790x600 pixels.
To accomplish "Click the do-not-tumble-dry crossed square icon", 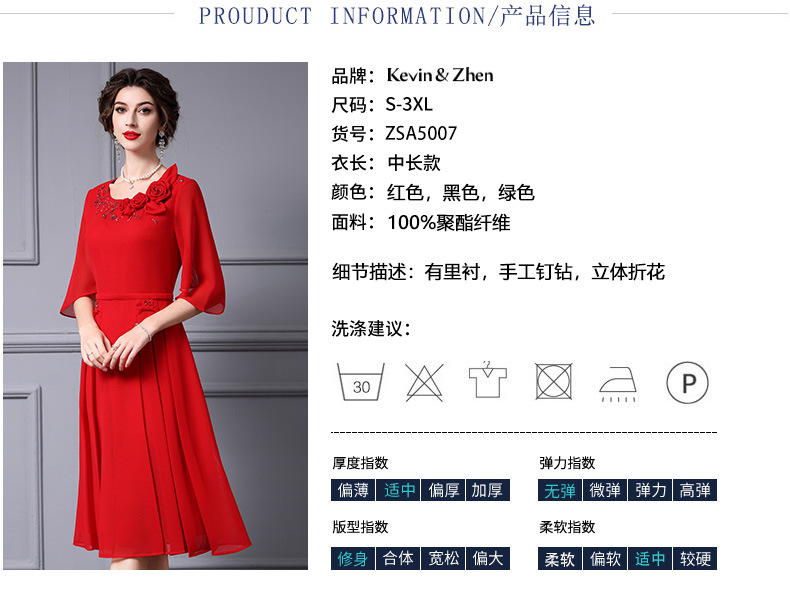I will pos(553,381).
